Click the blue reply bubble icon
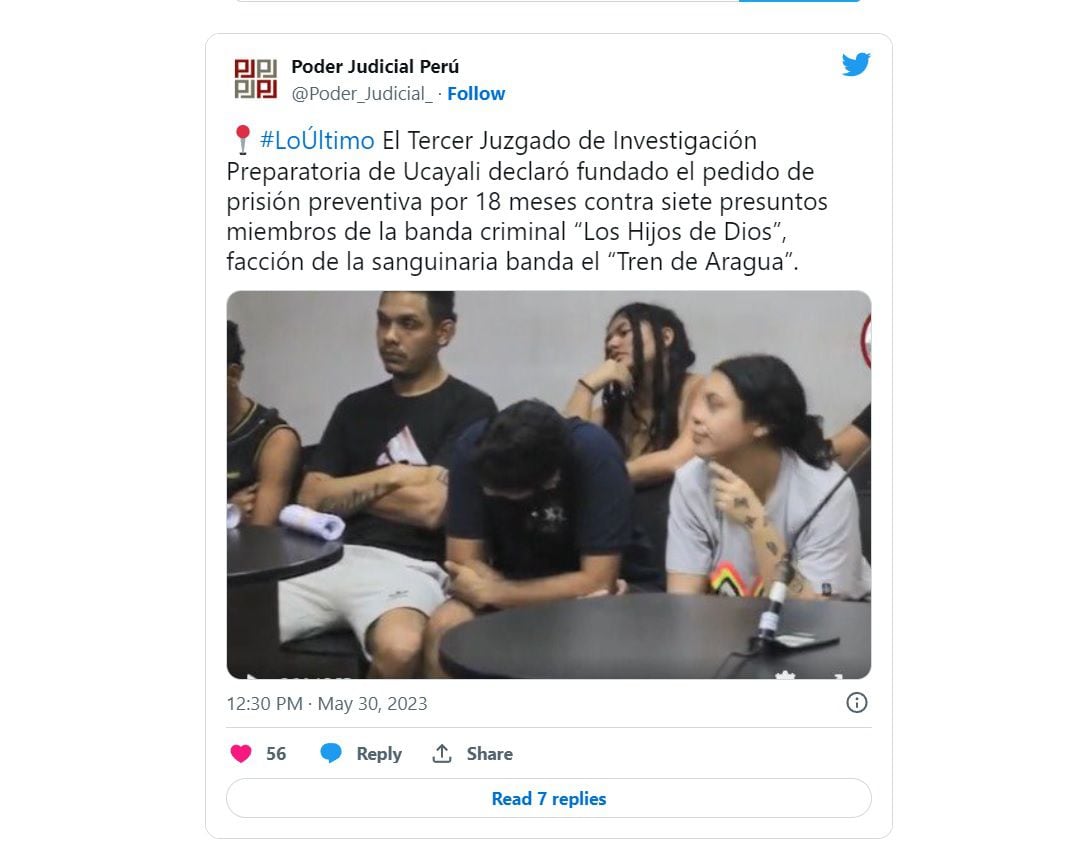Screen dimensions: 1089x845 (331, 753)
